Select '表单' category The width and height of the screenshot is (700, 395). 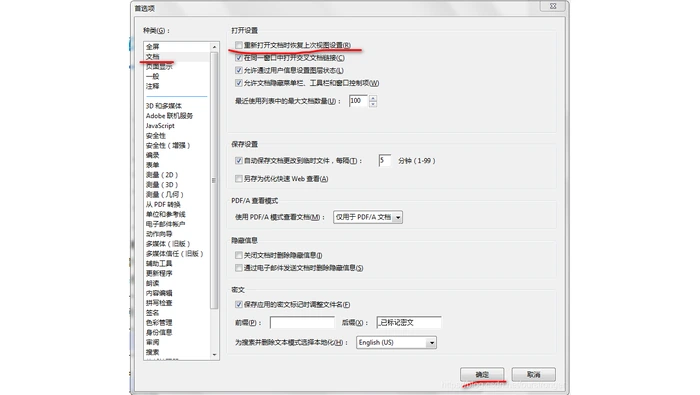[153, 165]
